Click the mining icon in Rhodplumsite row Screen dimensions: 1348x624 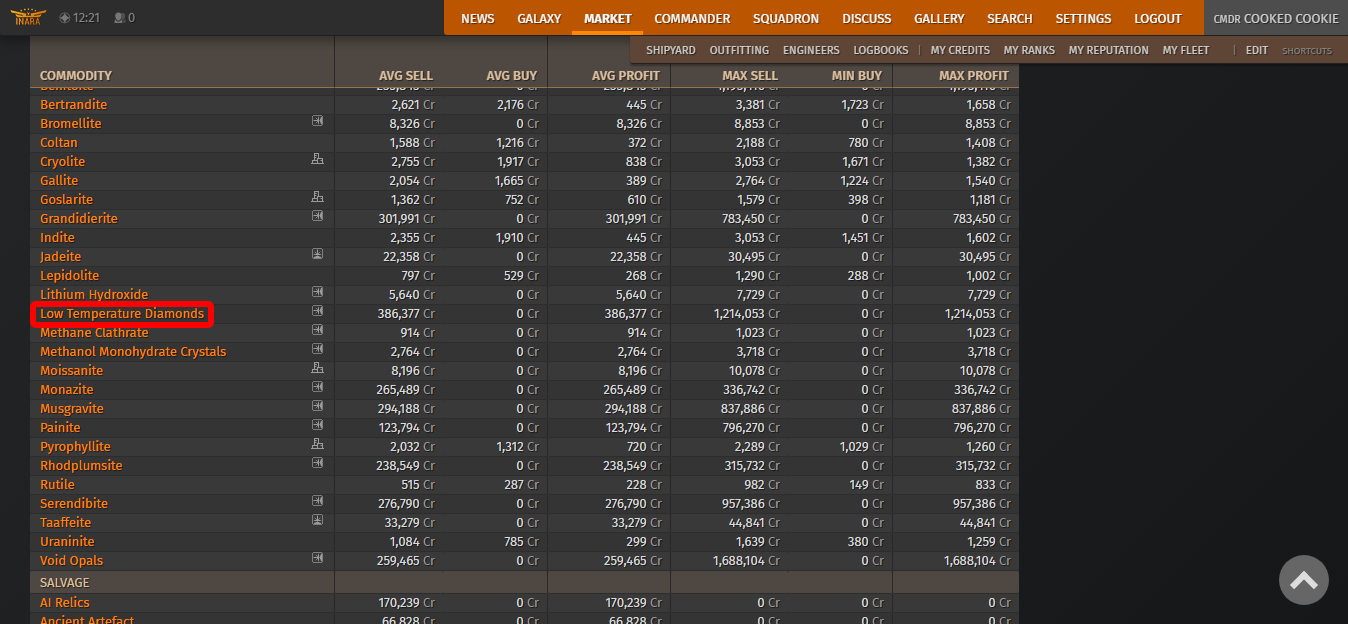[318, 464]
